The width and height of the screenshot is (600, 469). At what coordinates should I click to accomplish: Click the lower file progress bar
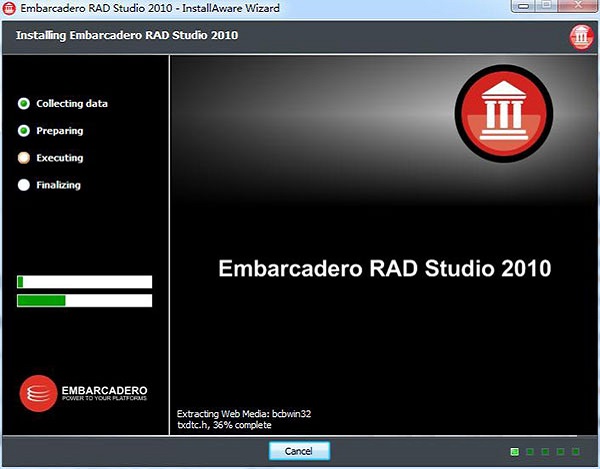pyautogui.click(x=85, y=301)
